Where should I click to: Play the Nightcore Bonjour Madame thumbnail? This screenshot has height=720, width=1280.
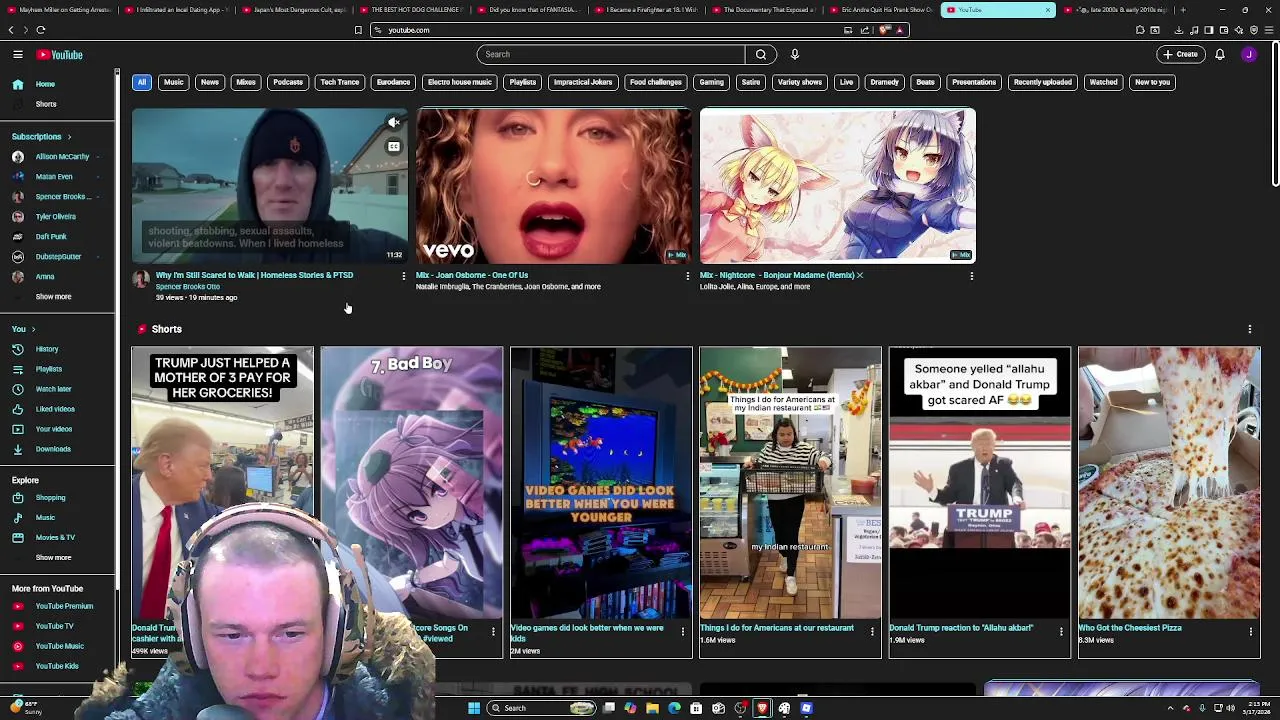point(838,186)
